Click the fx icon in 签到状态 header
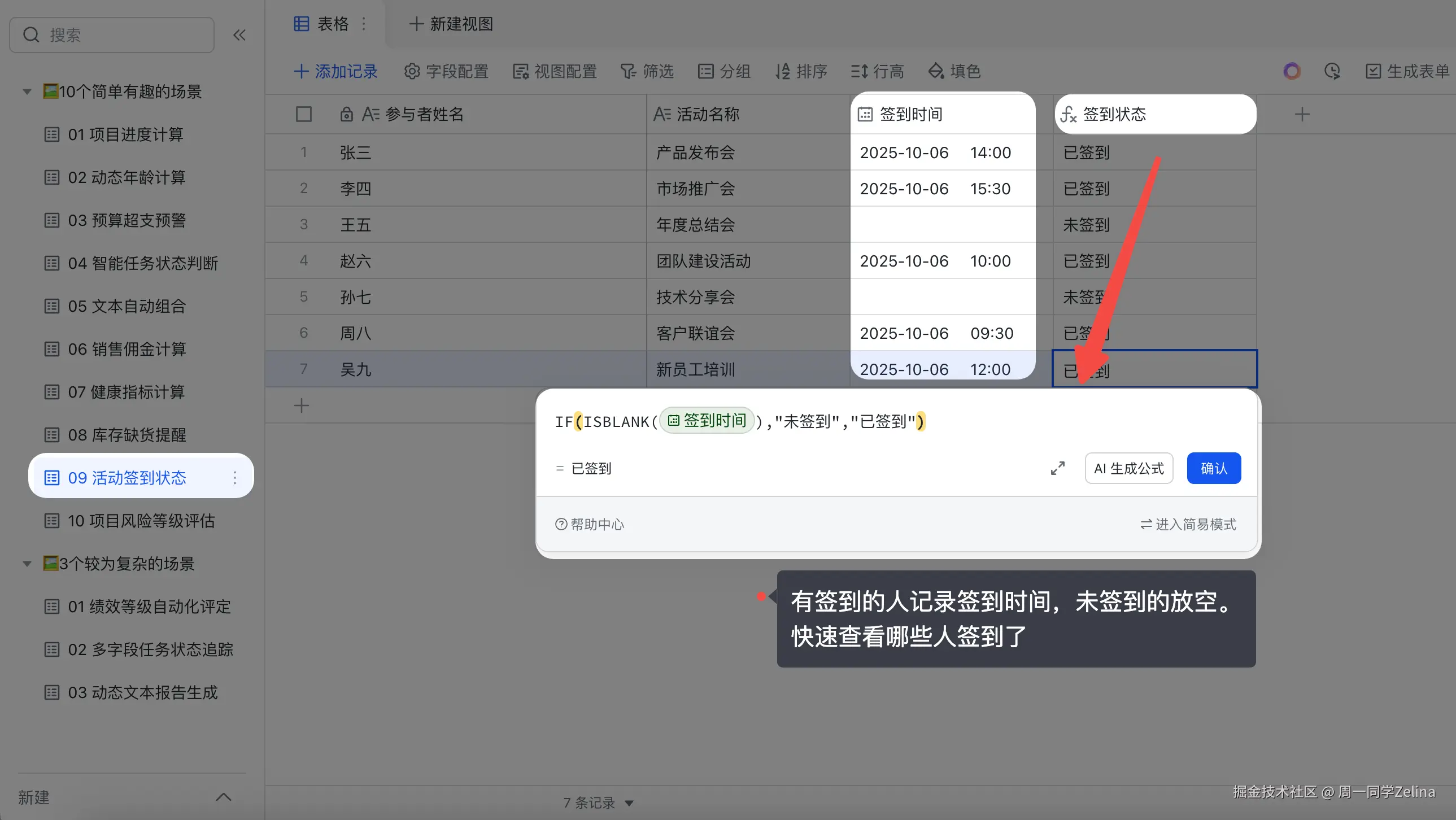The width and height of the screenshot is (1456, 820). pyautogui.click(x=1068, y=114)
